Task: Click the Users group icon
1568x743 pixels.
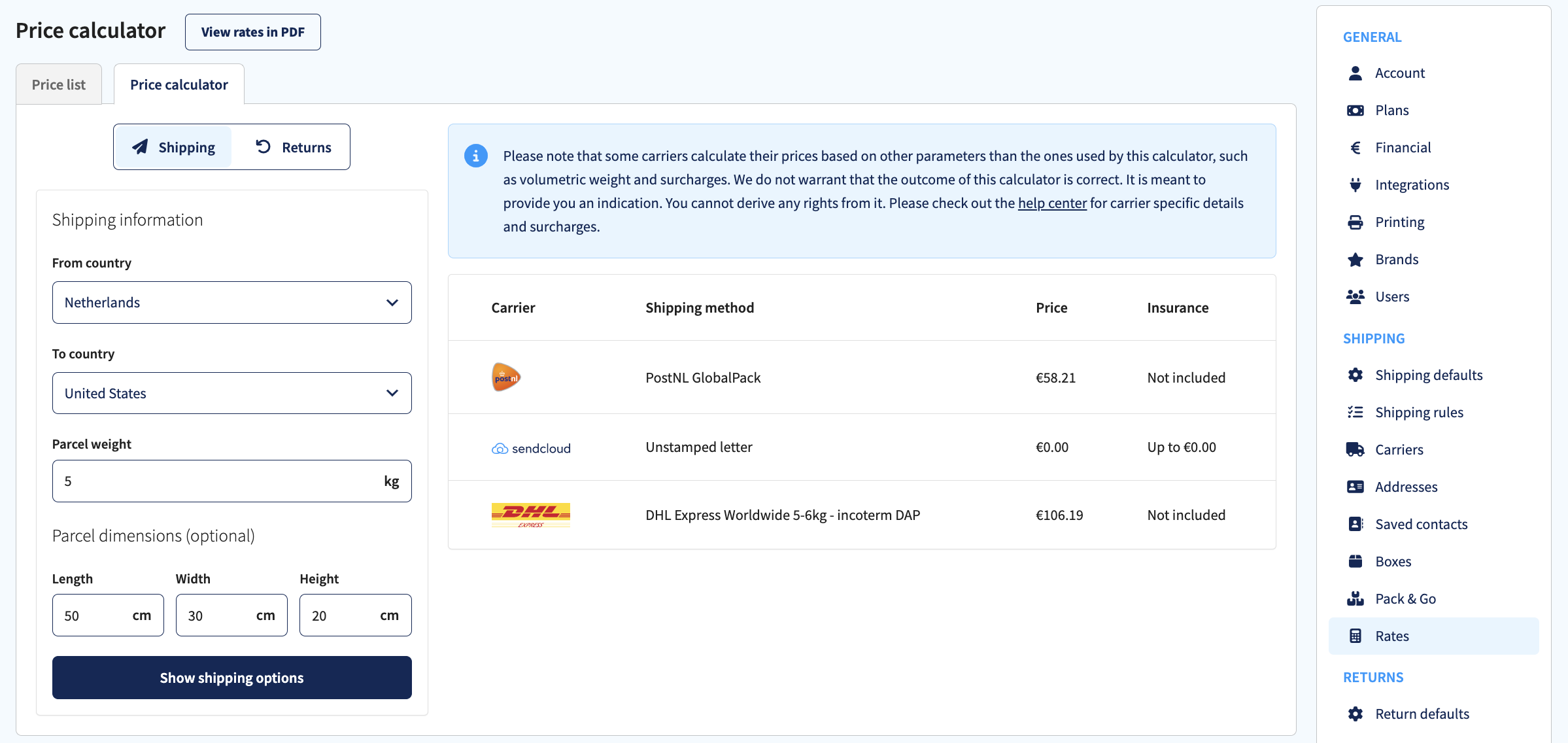Action: (1355, 297)
